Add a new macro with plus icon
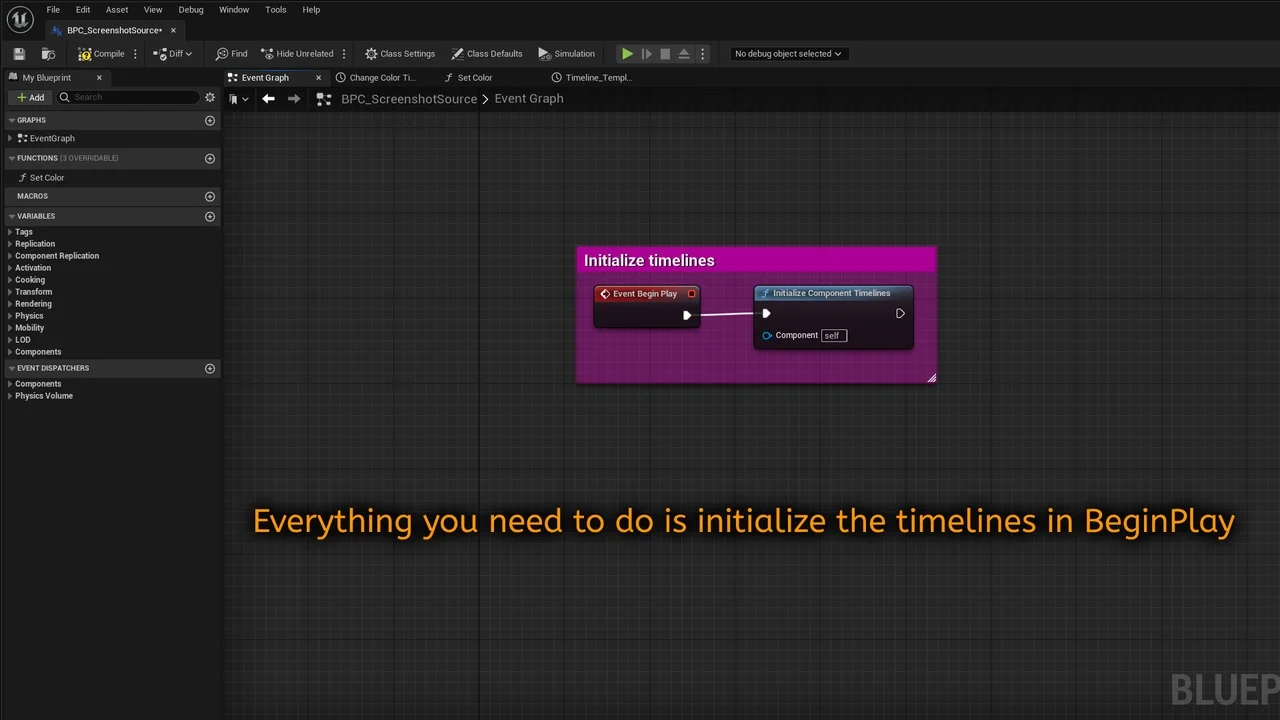The width and height of the screenshot is (1280, 720). [x=210, y=197]
